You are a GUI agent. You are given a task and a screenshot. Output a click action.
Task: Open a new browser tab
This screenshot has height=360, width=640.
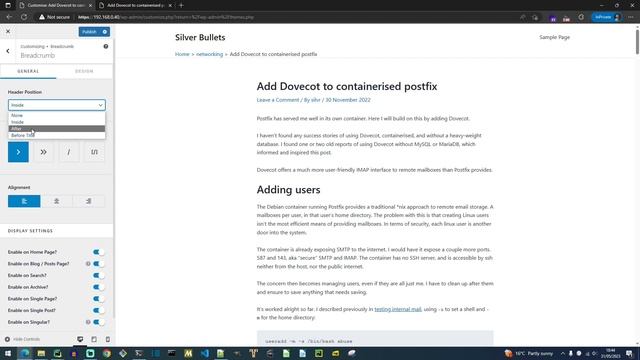pos(181,5)
